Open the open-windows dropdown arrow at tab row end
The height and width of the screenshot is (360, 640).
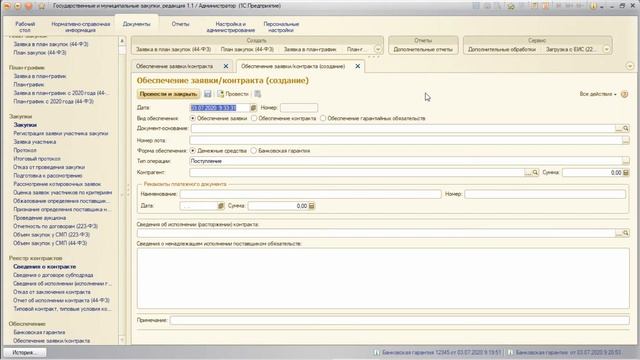pos(630,66)
